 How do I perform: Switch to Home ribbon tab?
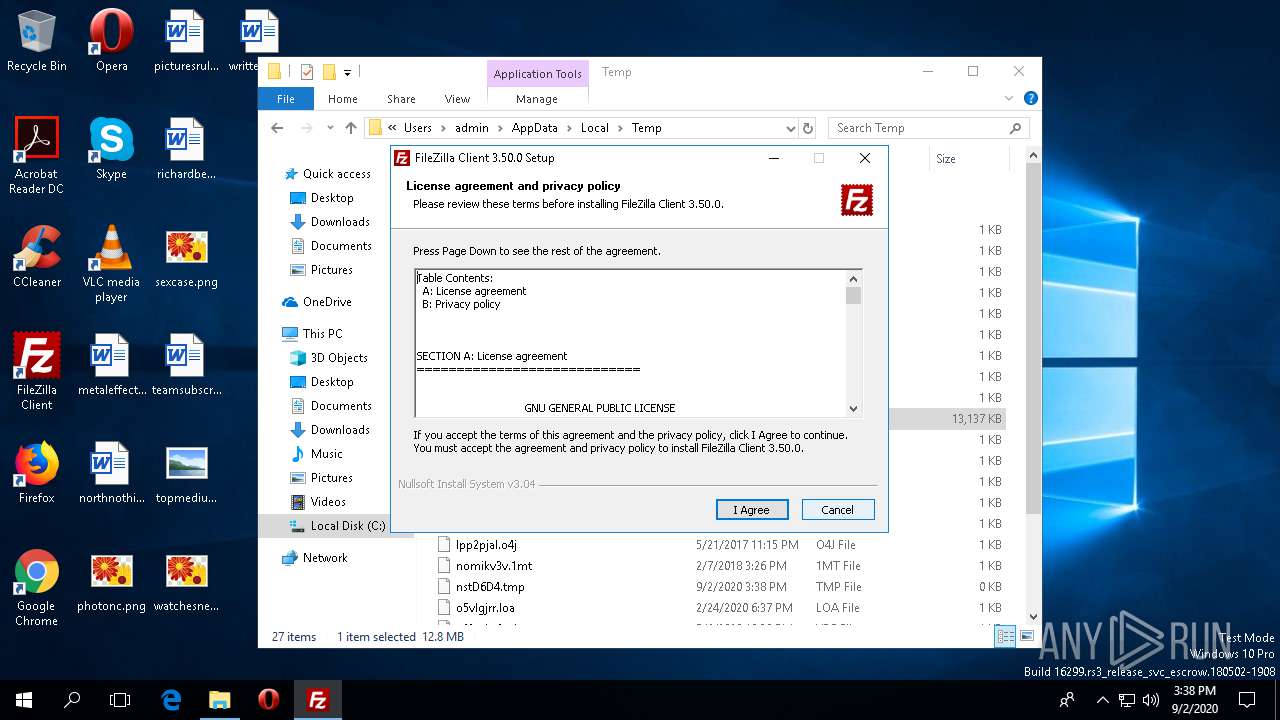[x=342, y=99]
